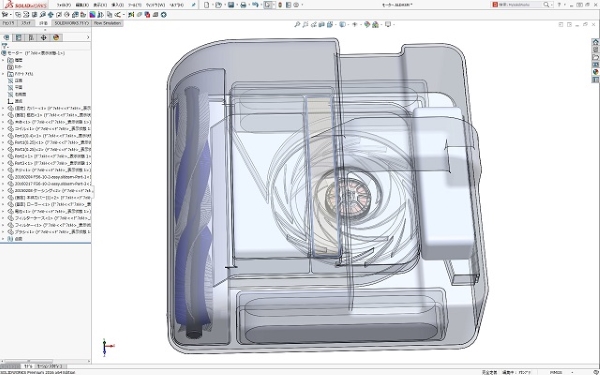Screen dimensions: 600x375
Task: Open the first menu bar item (File)
Action: pyautogui.click(x=64, y=5)
